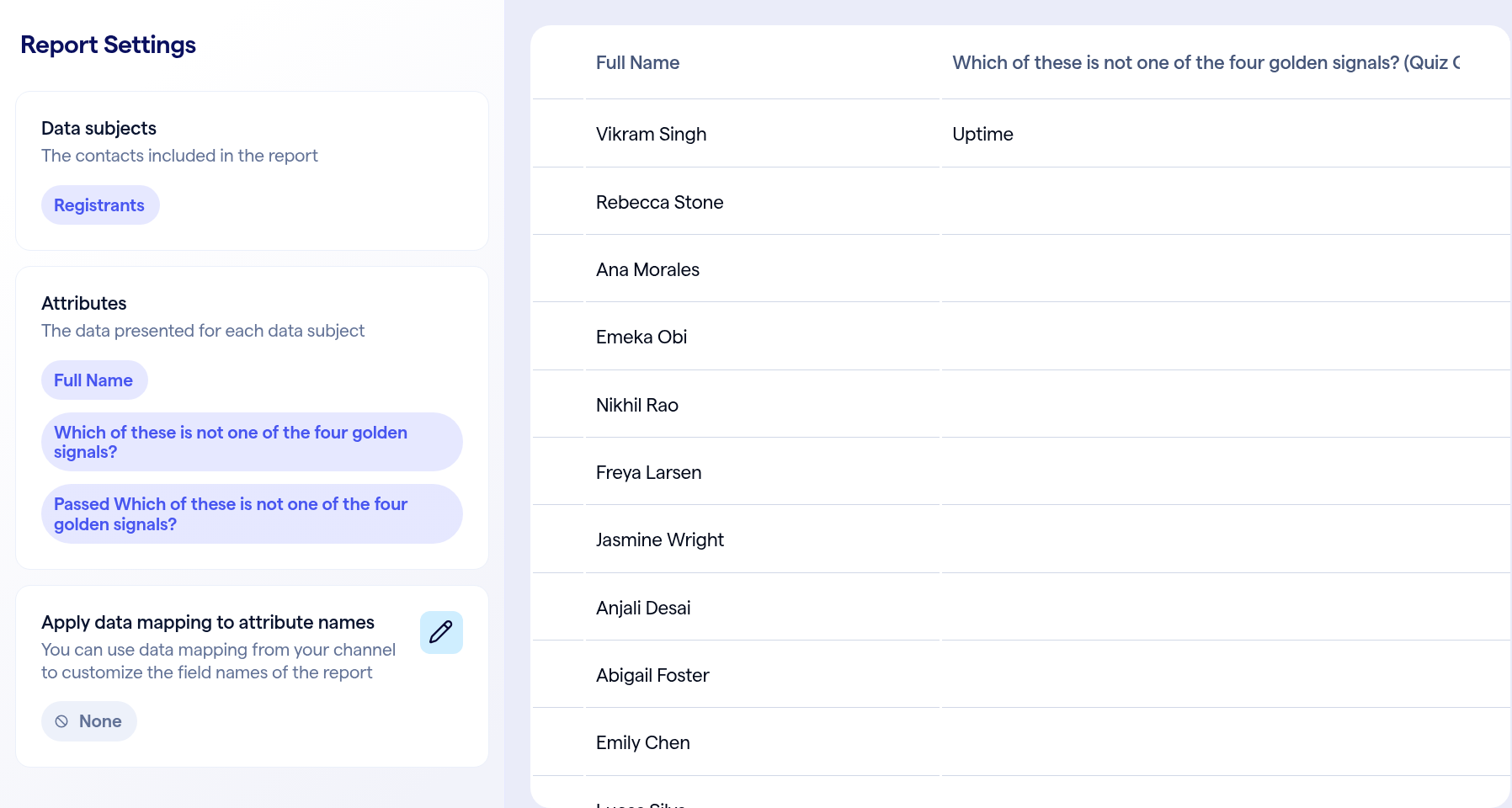Viewport: 1512px width, 808px height.
Task: Select the Nikhil Rao row
Action: click(1021, 405)
